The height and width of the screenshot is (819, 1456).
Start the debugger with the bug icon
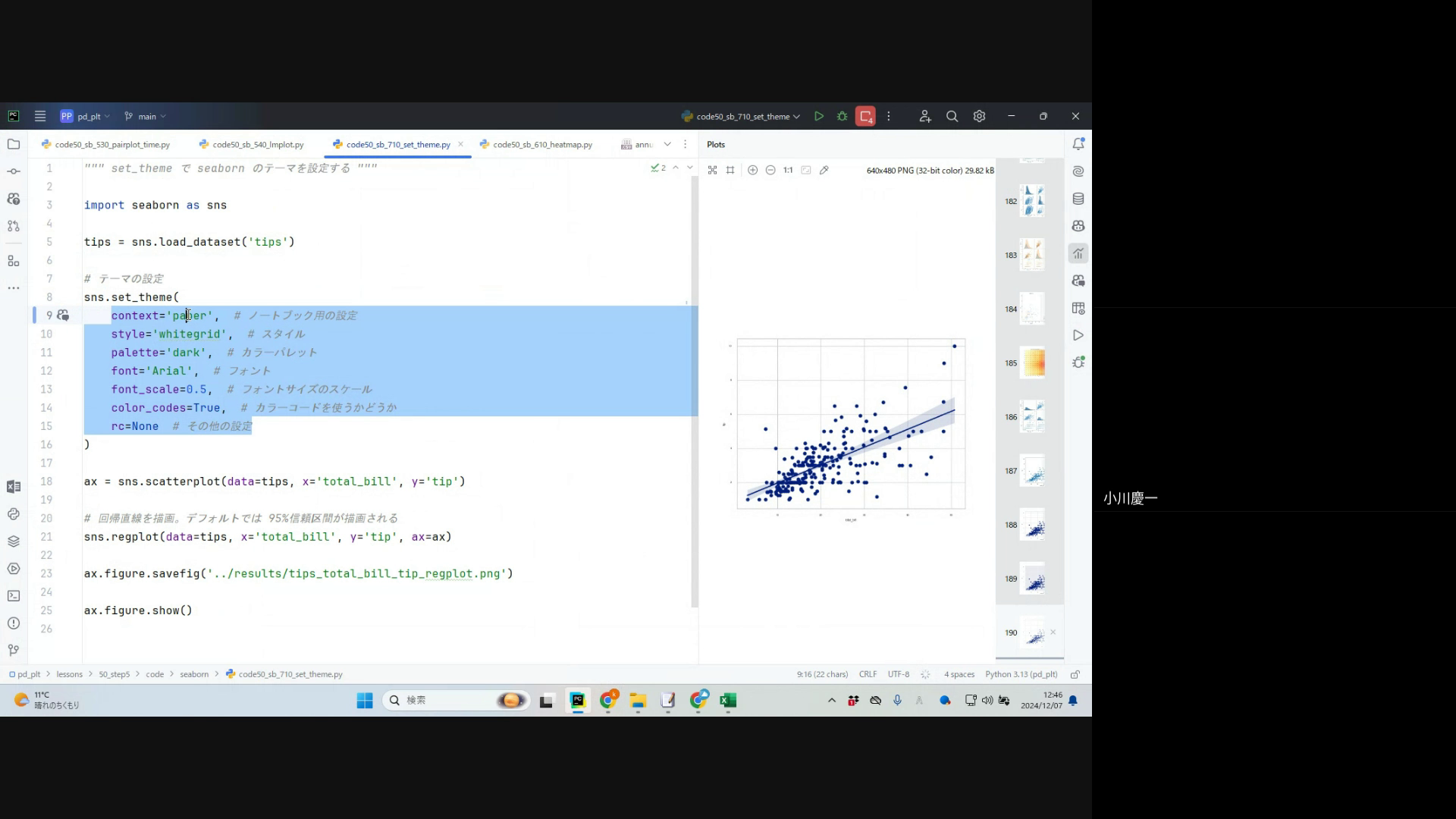coord(842,116)
